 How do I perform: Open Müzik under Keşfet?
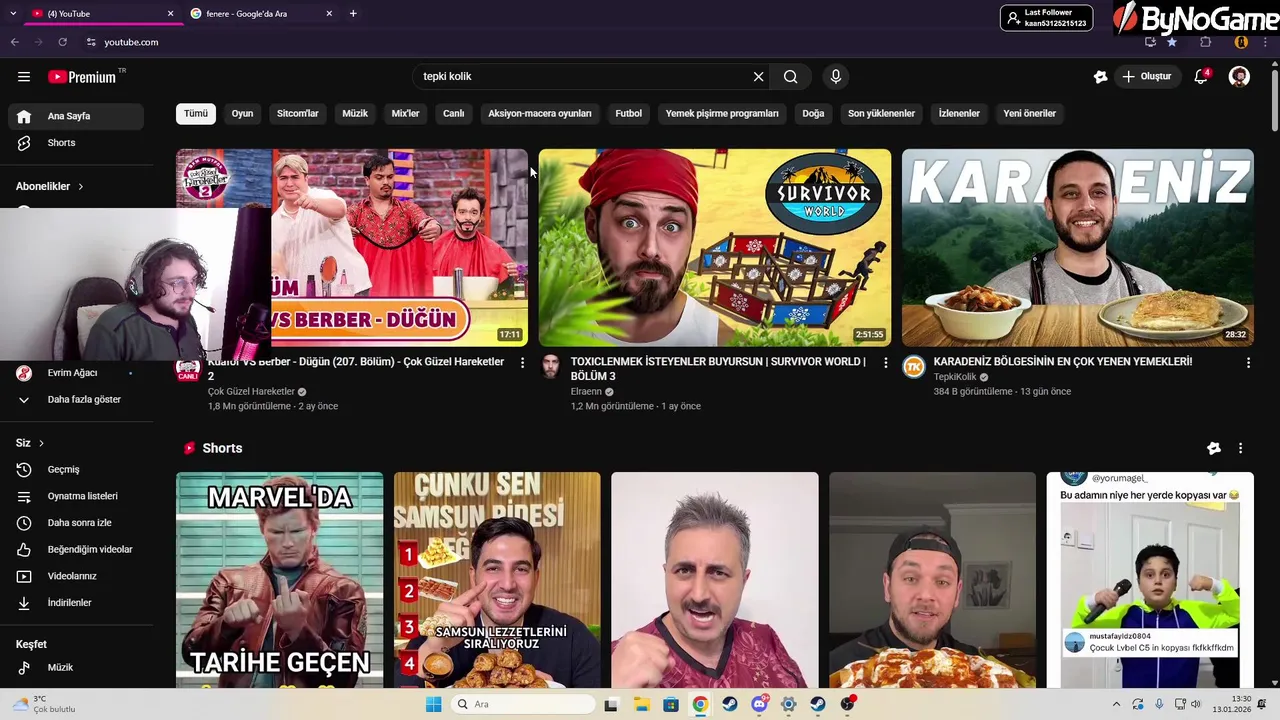(76, 668)
